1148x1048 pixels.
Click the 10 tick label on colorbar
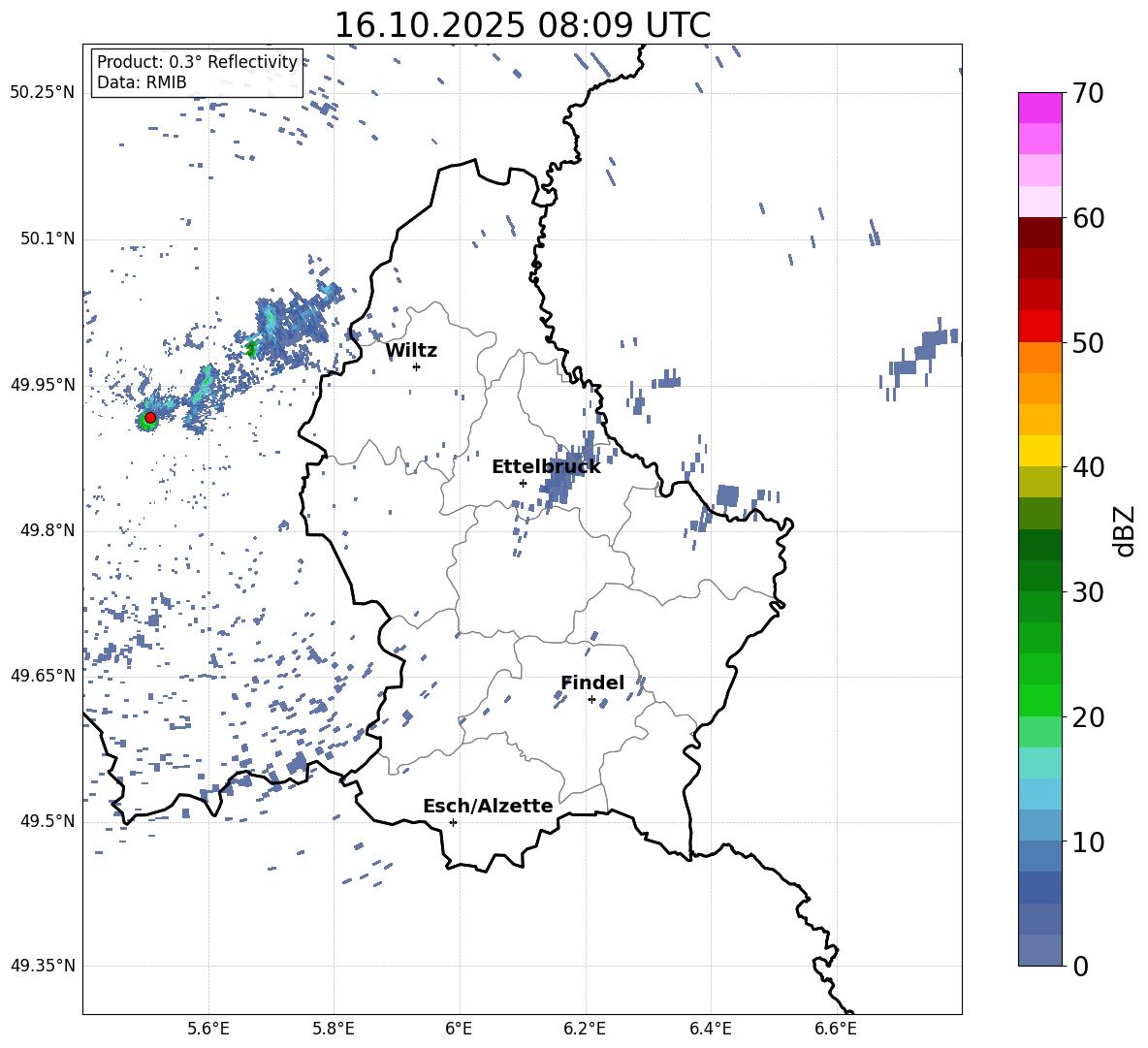click(x=1088, y=842)
